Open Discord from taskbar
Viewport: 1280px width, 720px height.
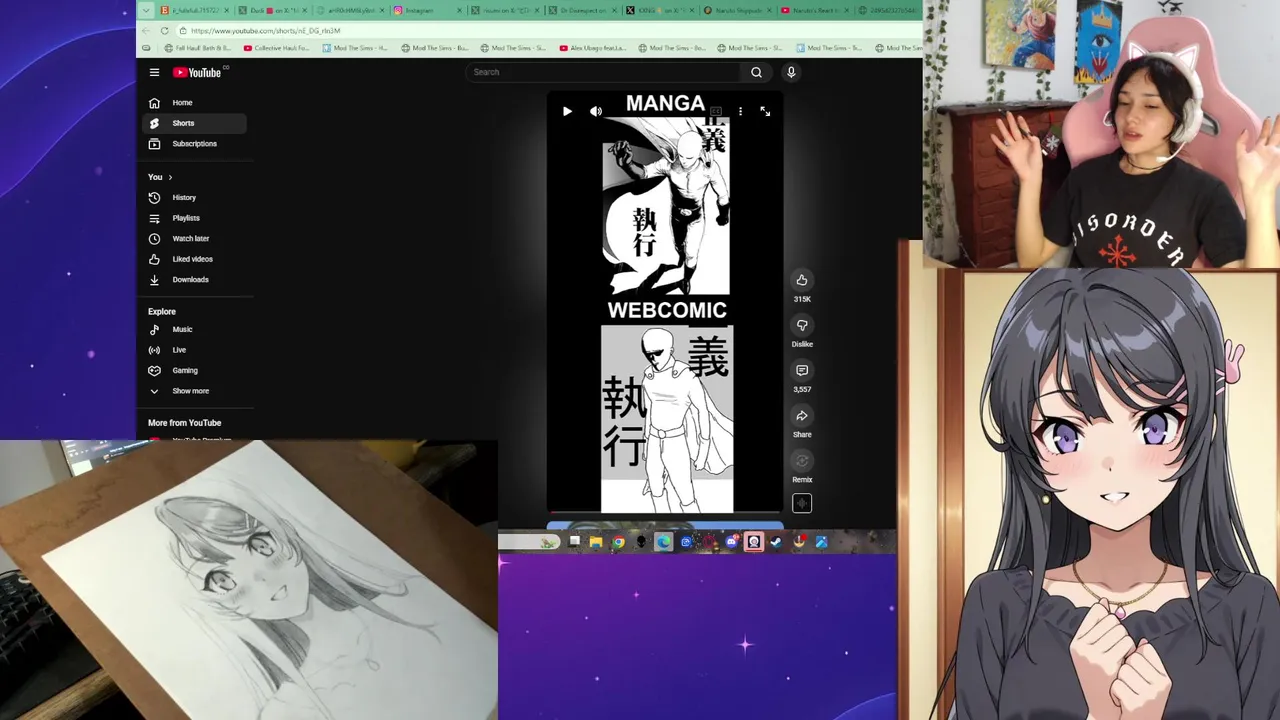point(731,542)
